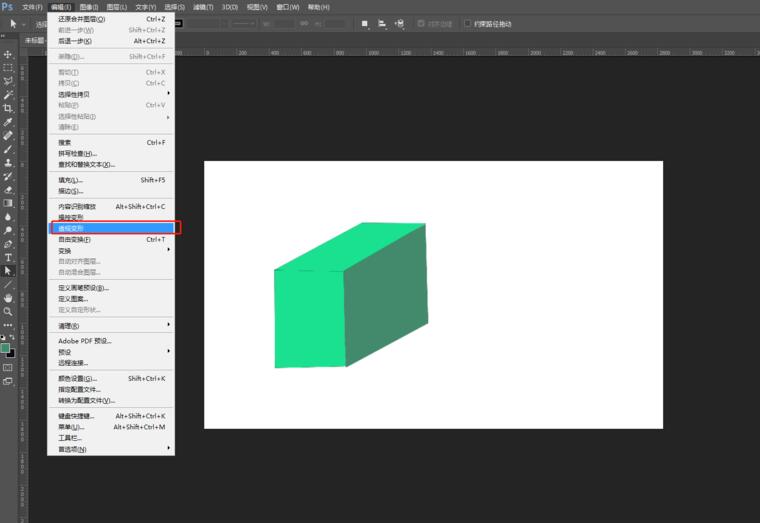
Task: Open the 图像 menu in menu bar
Action: pyautogui.click(x=89, y=7)
